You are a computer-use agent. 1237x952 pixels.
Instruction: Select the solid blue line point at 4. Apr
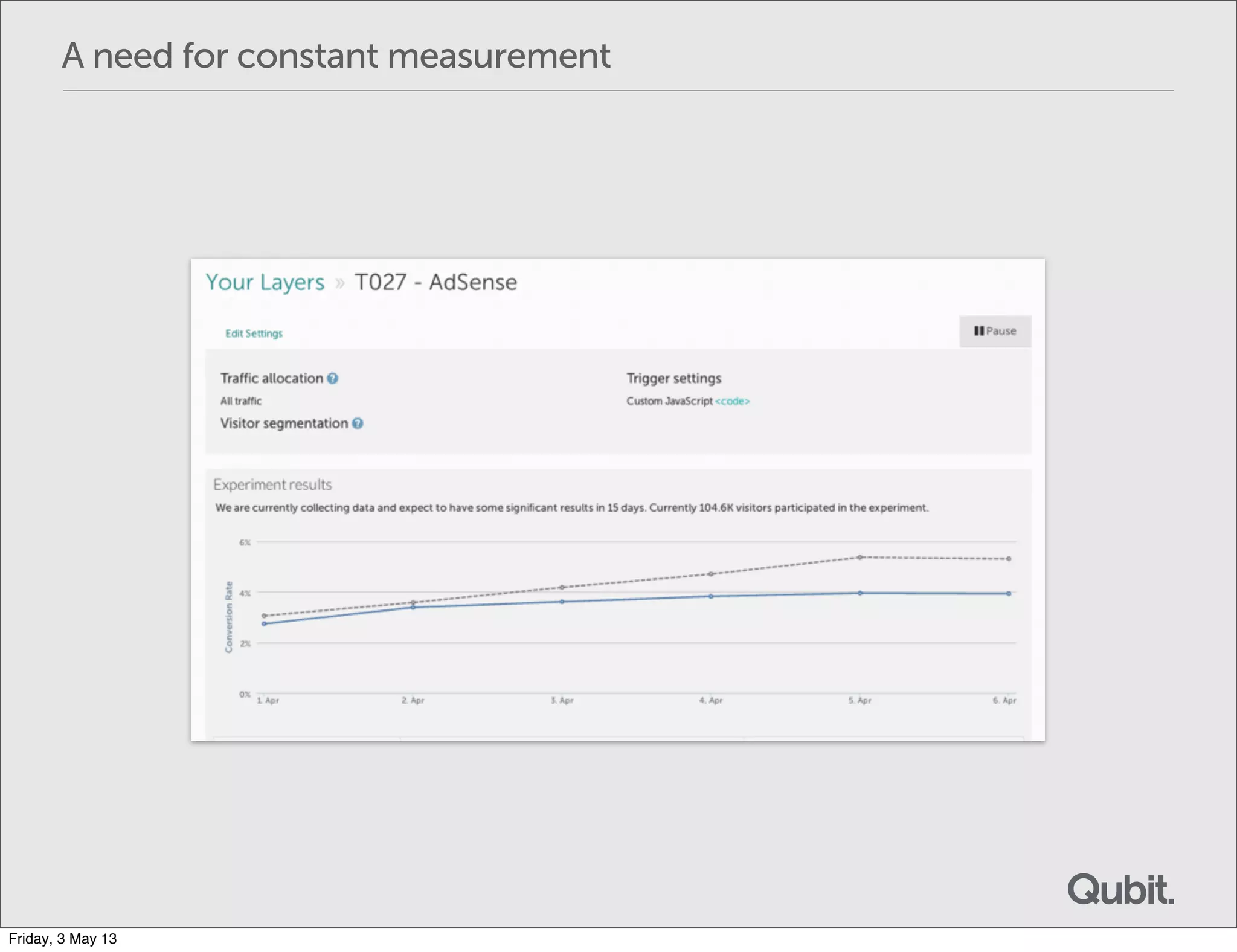click(x=711, y=596)
